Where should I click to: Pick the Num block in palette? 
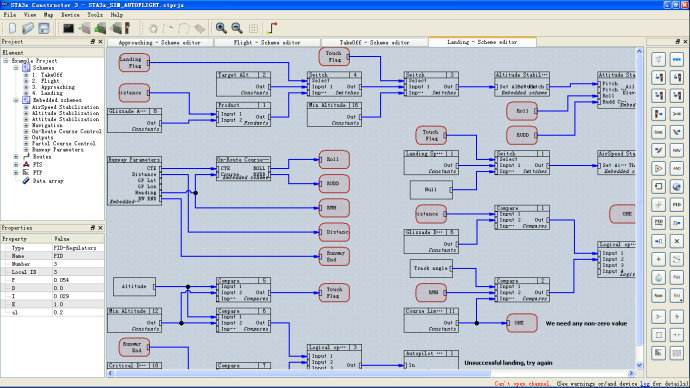pyautogui.click(x=658, y=296)
